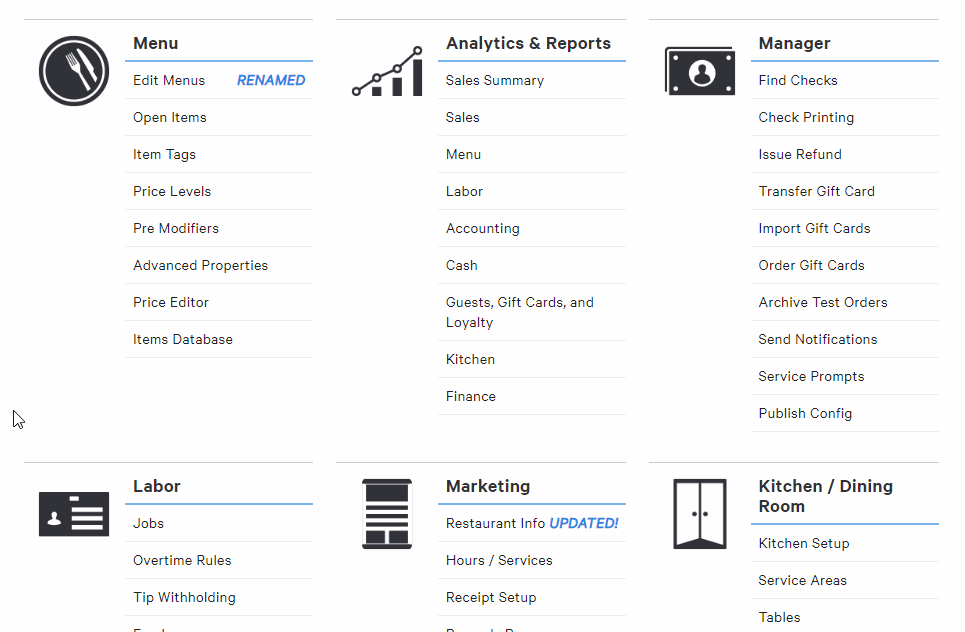965x632 pixels.
Task: Click the Analytics line chart icon
Action: click(x=387, y=72)
